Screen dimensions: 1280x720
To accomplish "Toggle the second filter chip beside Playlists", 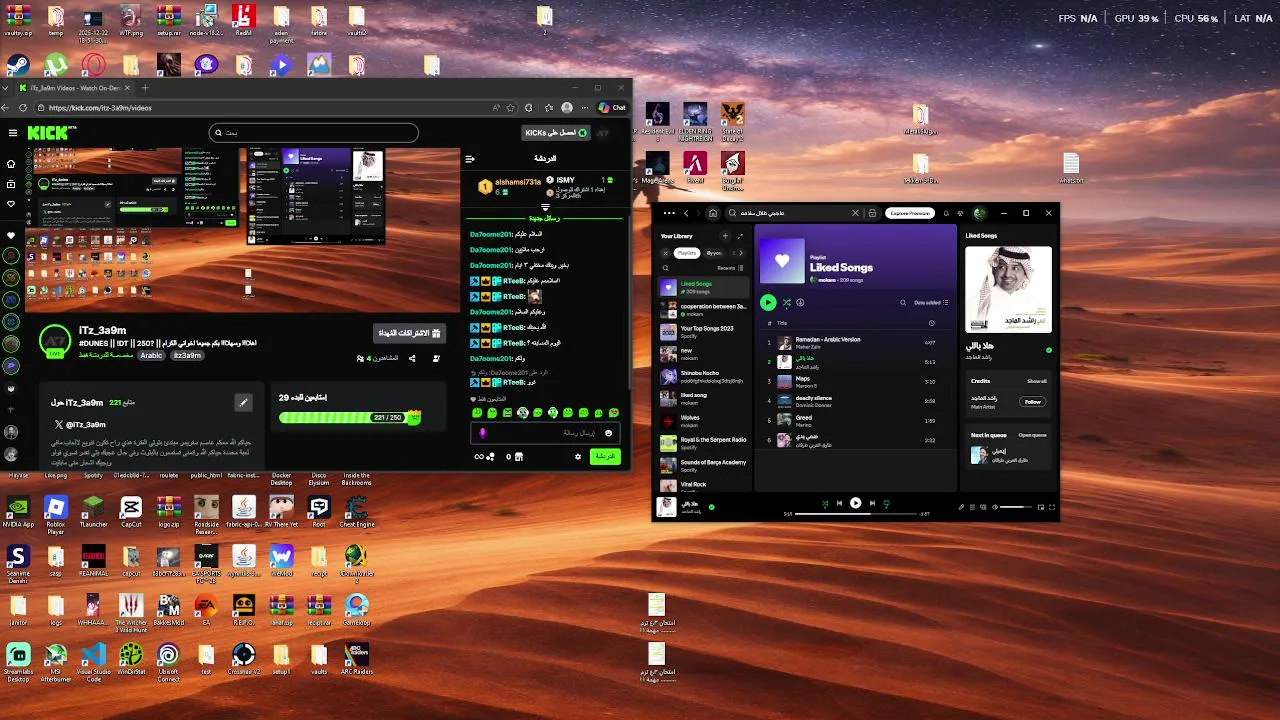I will (x=714, y=253).
